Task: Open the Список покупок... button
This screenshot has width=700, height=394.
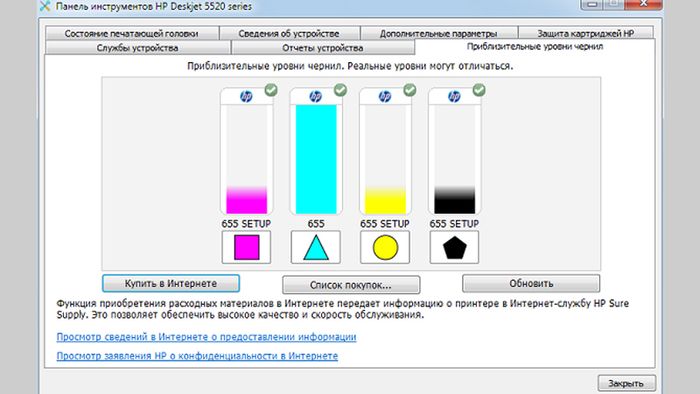Action: click(351, 285)
